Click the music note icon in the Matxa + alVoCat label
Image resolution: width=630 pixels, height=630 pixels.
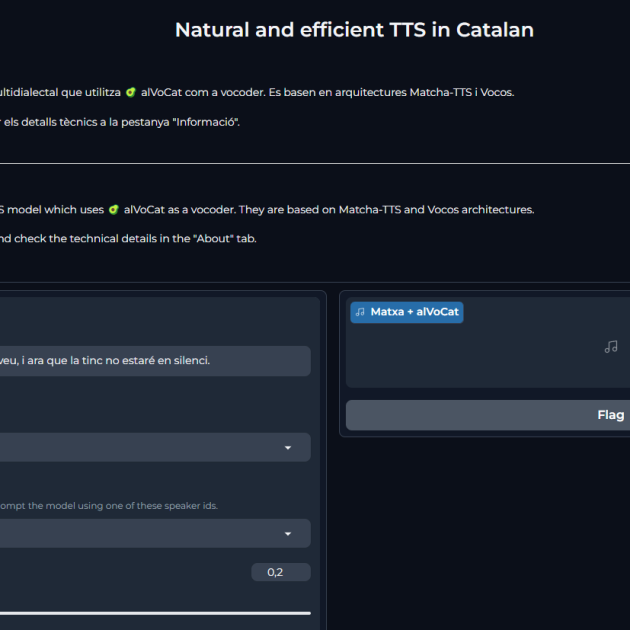pos(360,312)
